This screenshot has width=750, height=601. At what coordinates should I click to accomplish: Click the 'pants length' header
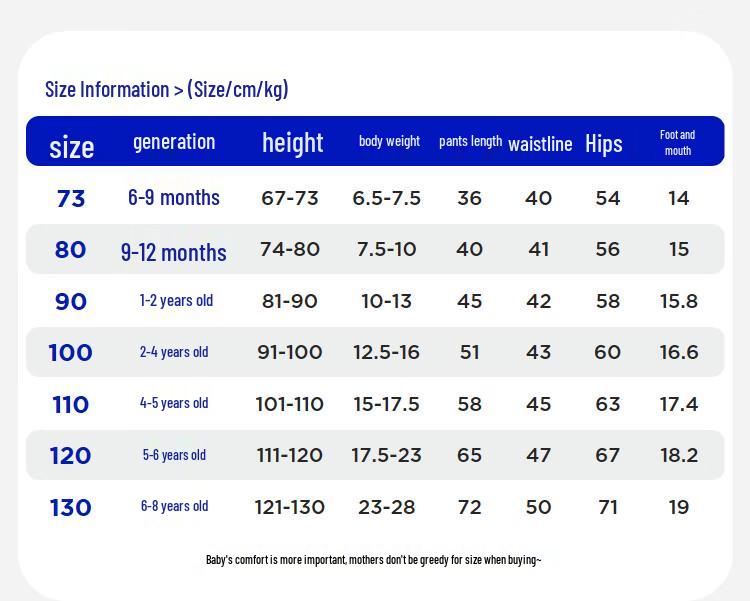(x=471, y=141)
